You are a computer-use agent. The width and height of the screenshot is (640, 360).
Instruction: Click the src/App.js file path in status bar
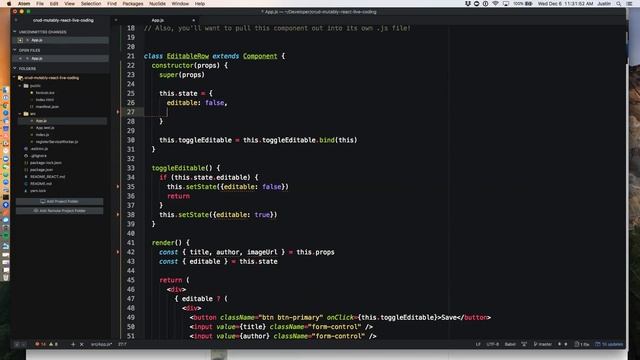(x=101, y=344)
